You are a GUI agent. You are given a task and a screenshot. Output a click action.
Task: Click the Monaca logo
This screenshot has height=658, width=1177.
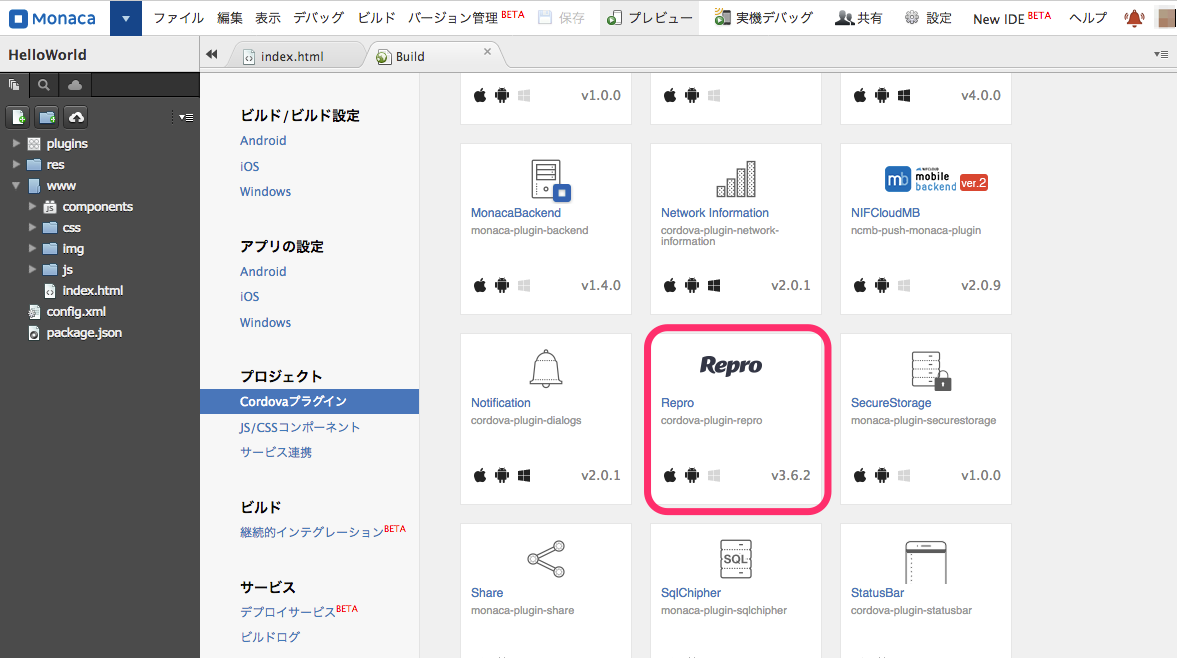(53, 18)
